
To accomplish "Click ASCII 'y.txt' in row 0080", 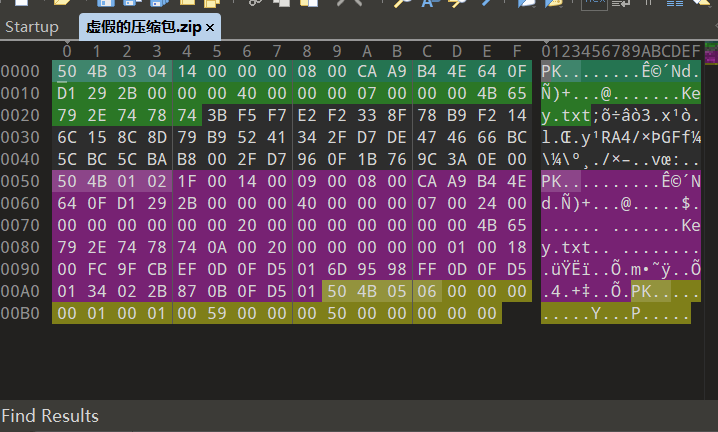I will (566, 247).
